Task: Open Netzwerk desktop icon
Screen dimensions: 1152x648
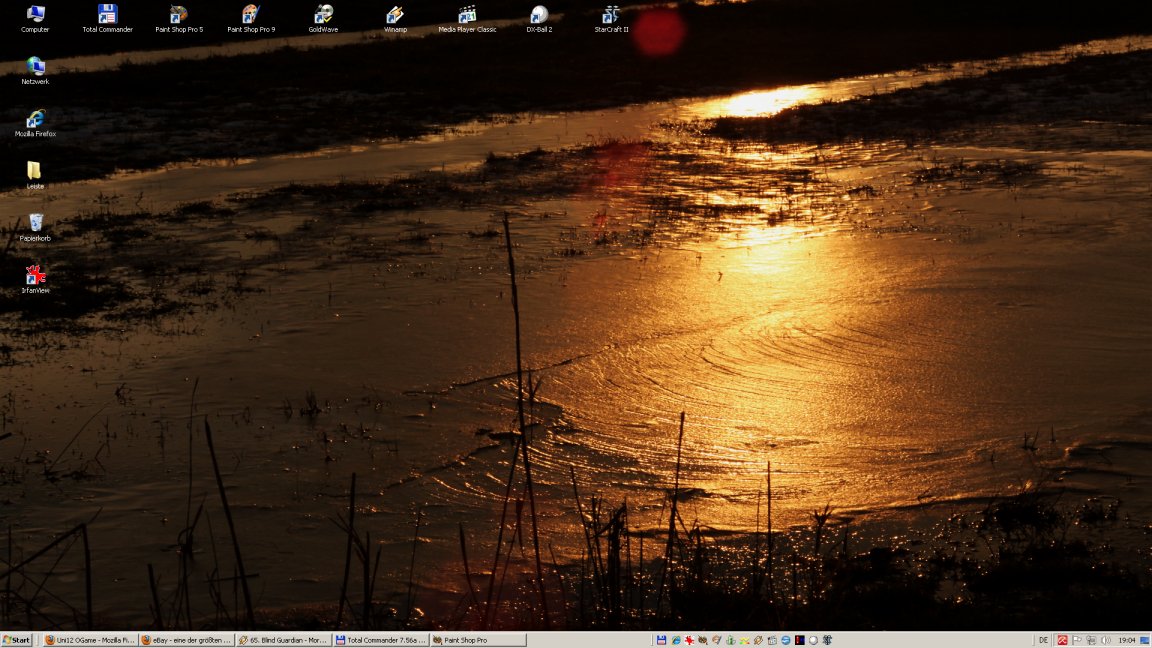Action: click(35, 71)
